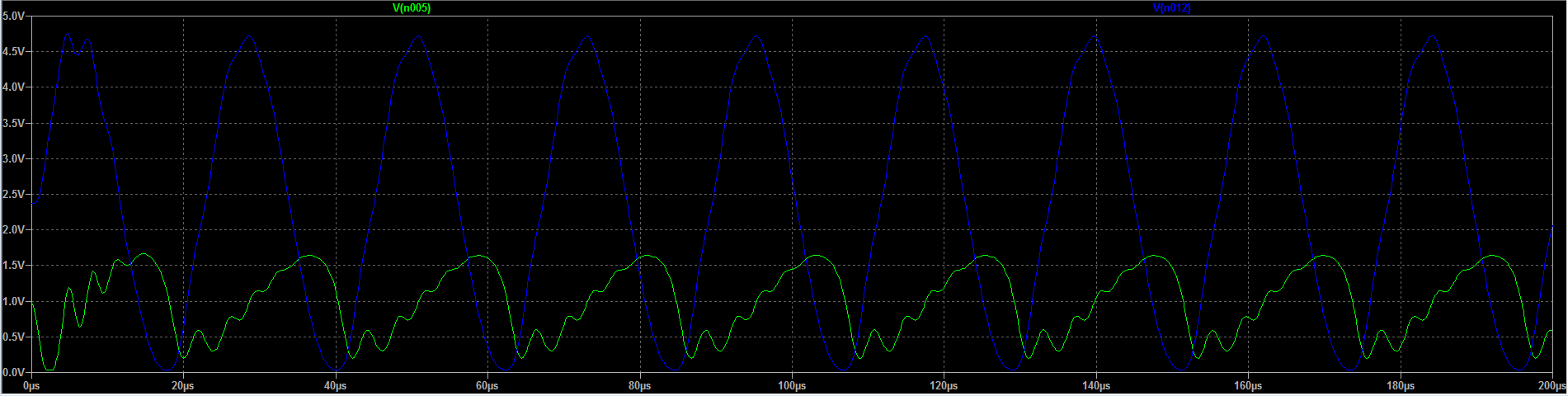Click the 4.0V vertical axis label

pos(13,87)
